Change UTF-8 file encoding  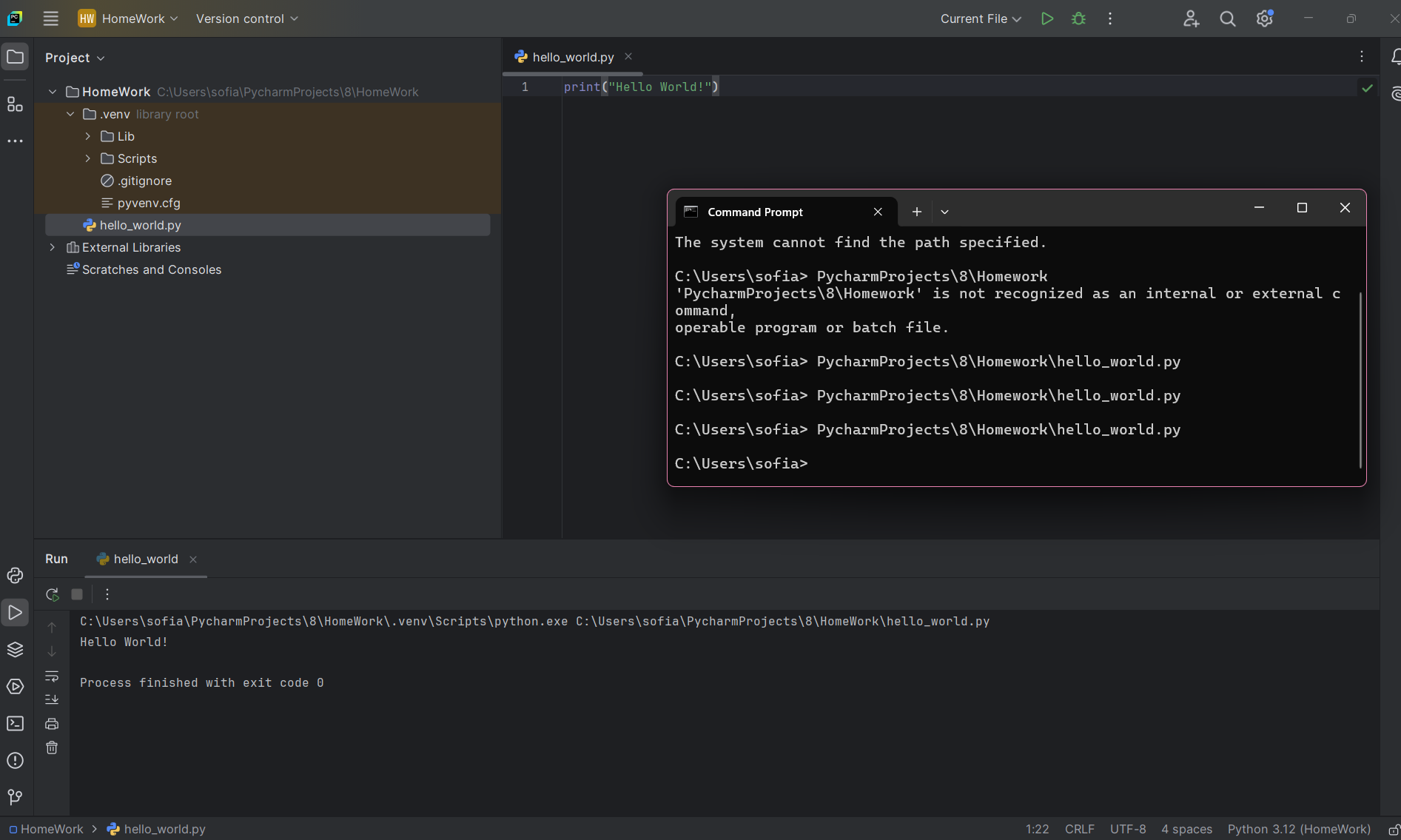(x=1128, y=829)
